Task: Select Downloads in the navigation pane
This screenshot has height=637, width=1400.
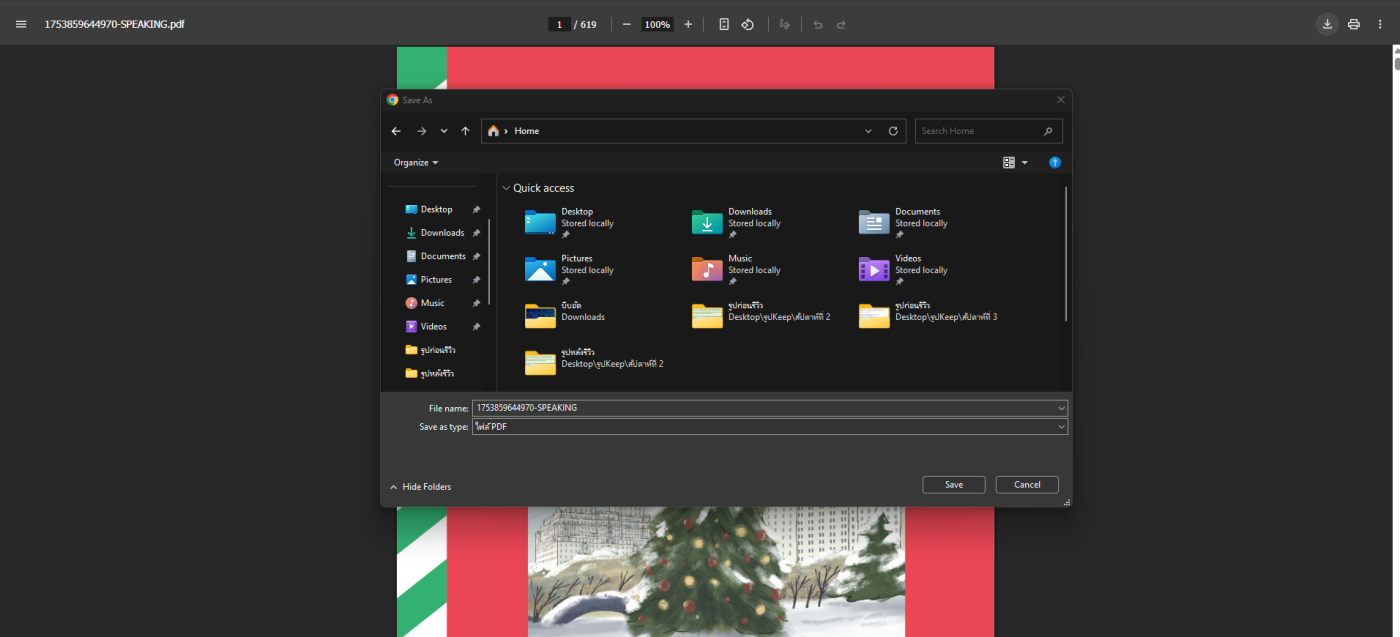Action: 442,233
